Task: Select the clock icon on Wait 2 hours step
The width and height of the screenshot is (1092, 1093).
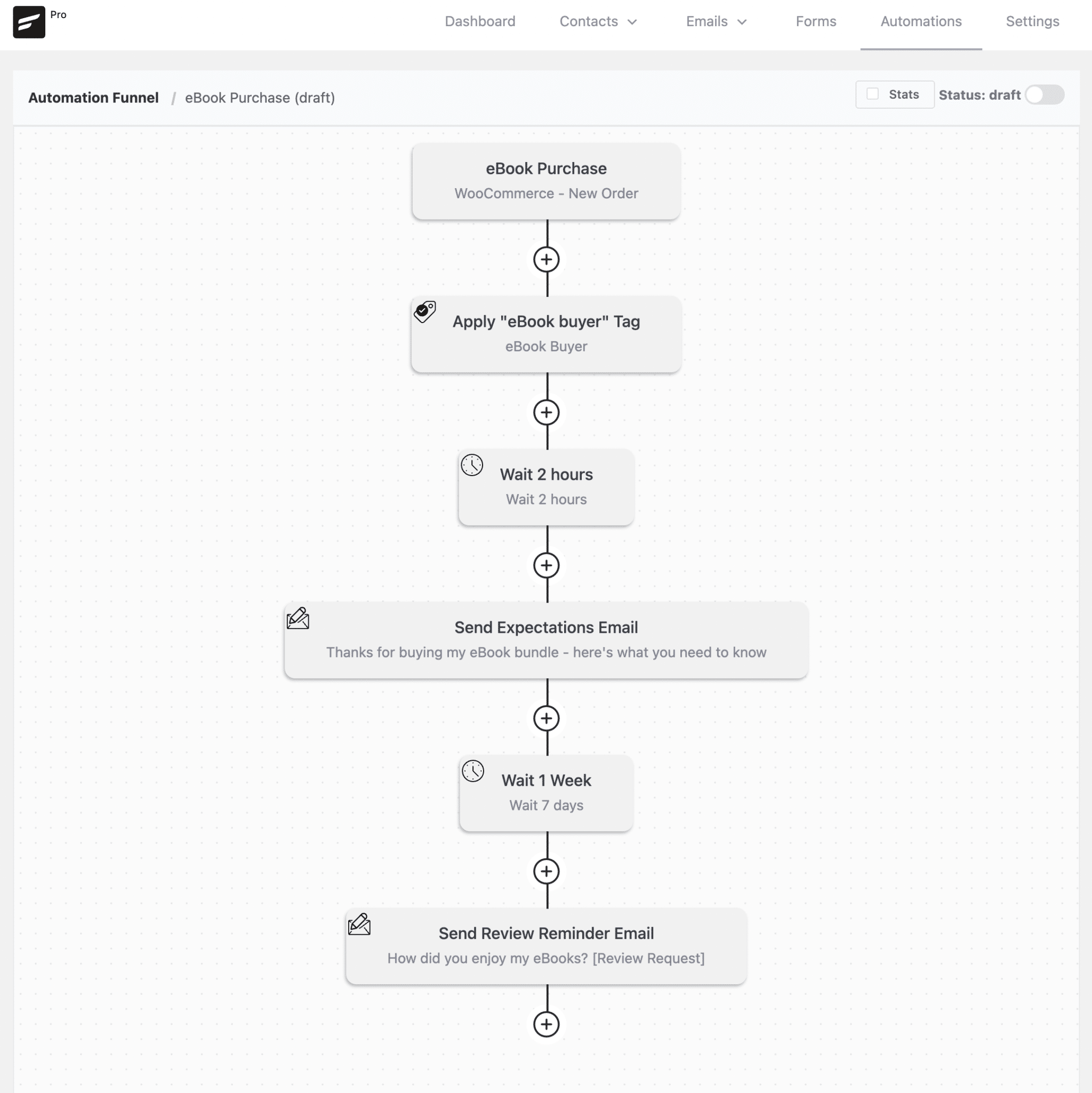Action: click(473, 465)
